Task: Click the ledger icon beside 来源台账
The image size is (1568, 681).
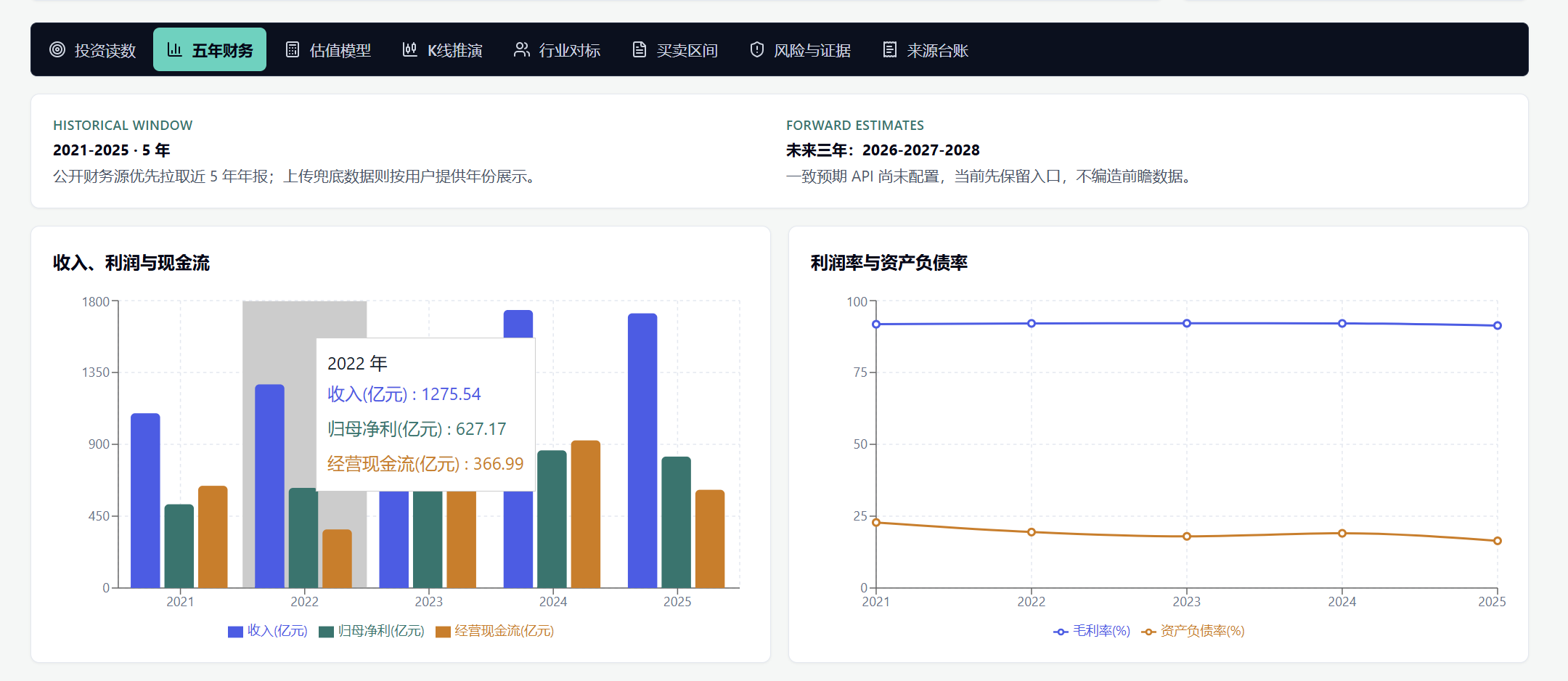Action: pyautogui.click(x=890, y=49)
